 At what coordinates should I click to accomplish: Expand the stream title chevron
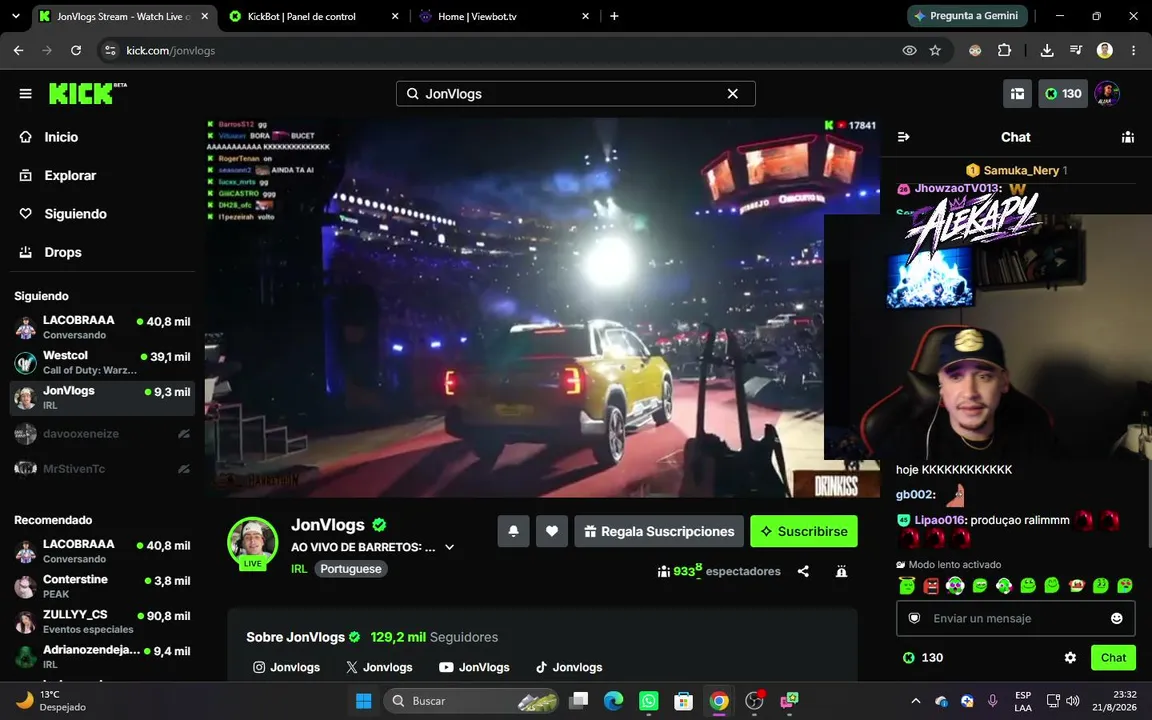(x=450, y=547)
